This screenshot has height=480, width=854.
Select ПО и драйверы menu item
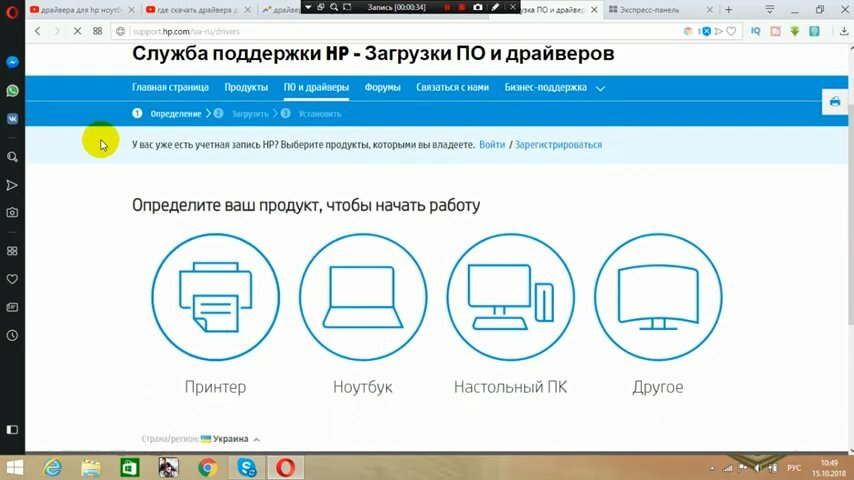[x=316, y=87]
